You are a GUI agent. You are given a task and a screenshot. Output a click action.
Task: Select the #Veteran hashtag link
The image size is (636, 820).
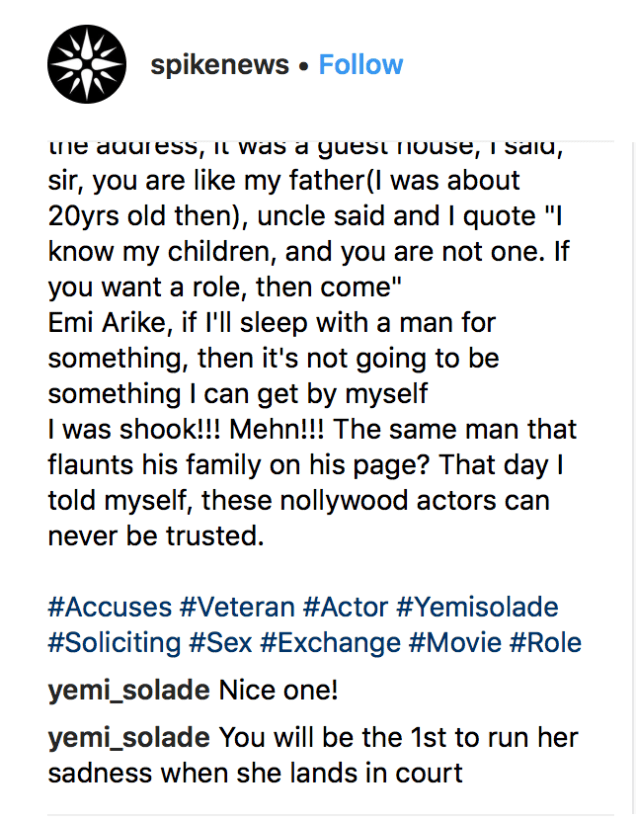[237, 607]
